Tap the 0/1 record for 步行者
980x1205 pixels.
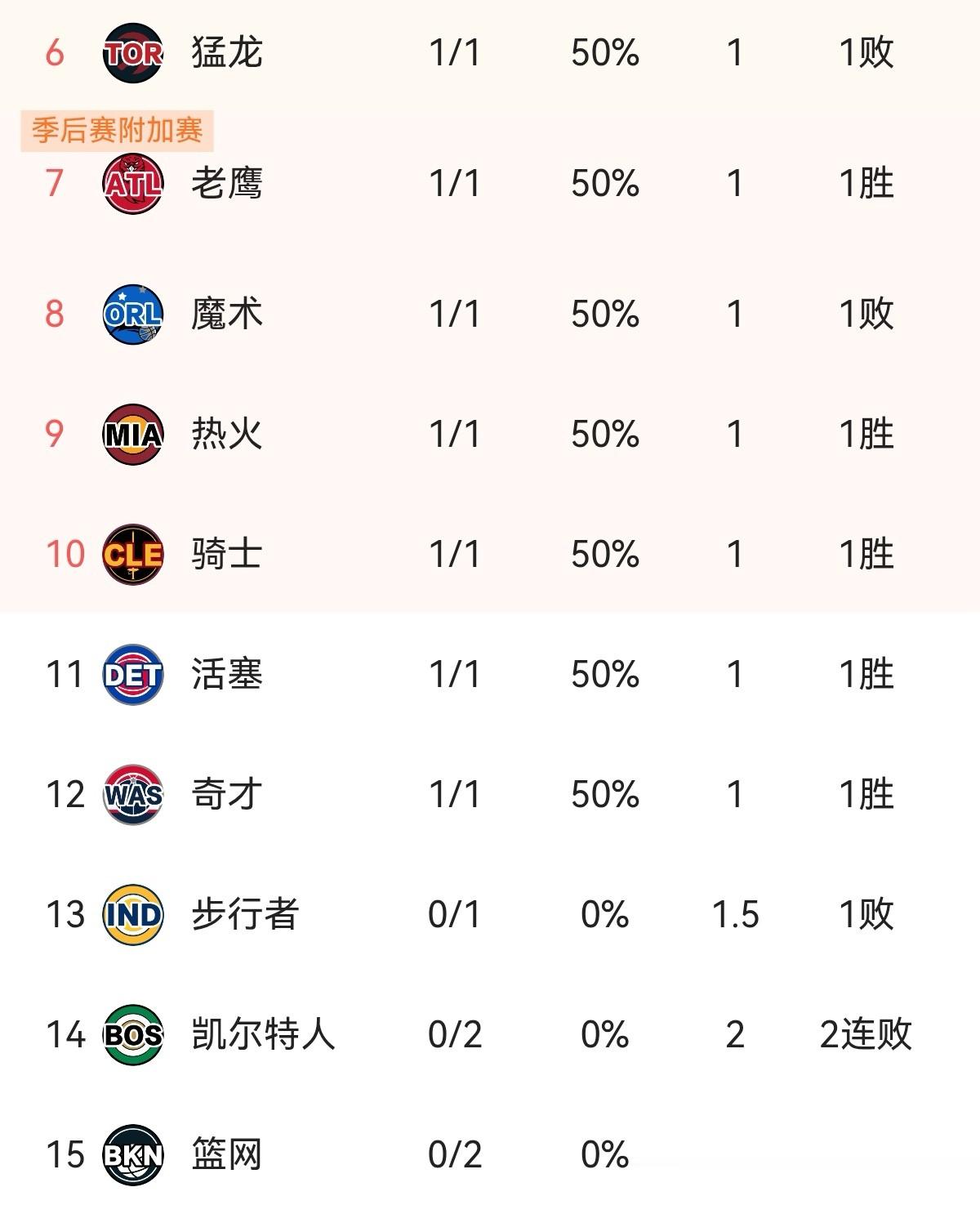click(455, 914)
